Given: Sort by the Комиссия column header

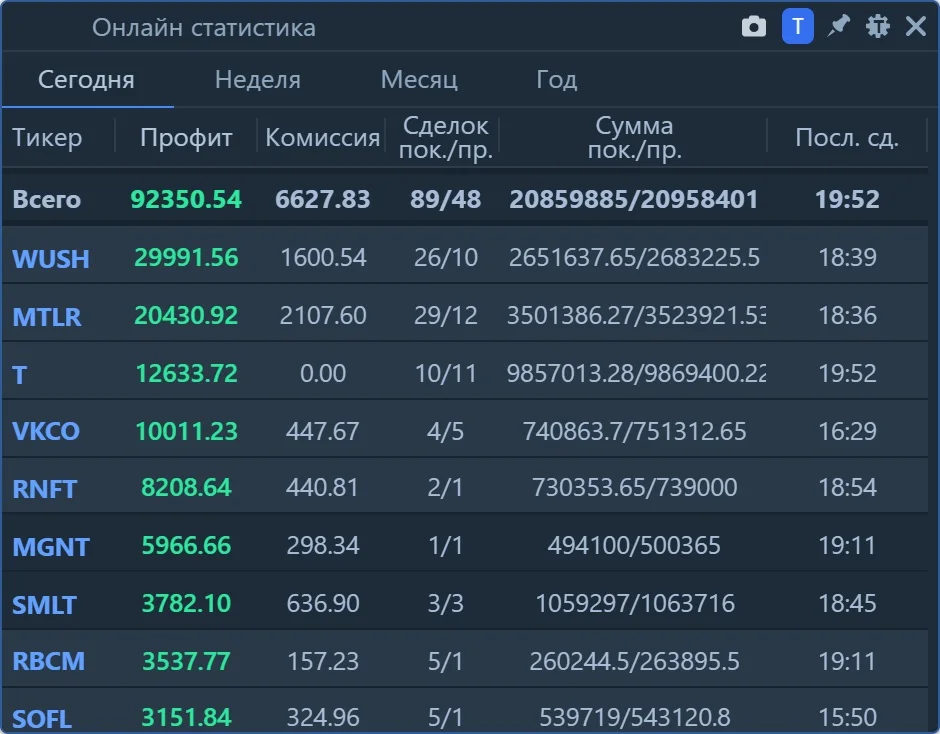Looking at the screenshot, I should (x=323, y=137).
